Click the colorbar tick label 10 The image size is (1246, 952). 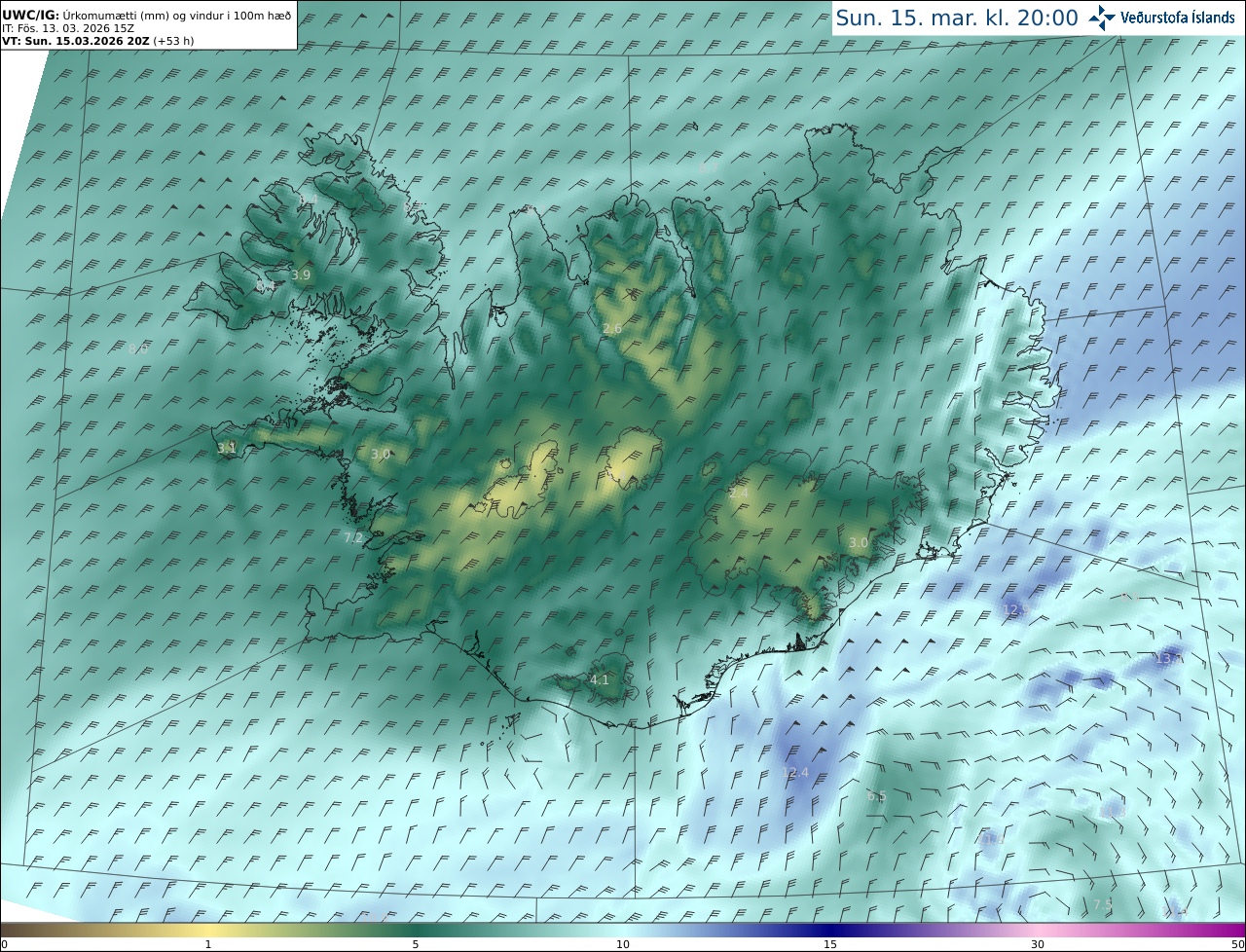tap(623, 944)
